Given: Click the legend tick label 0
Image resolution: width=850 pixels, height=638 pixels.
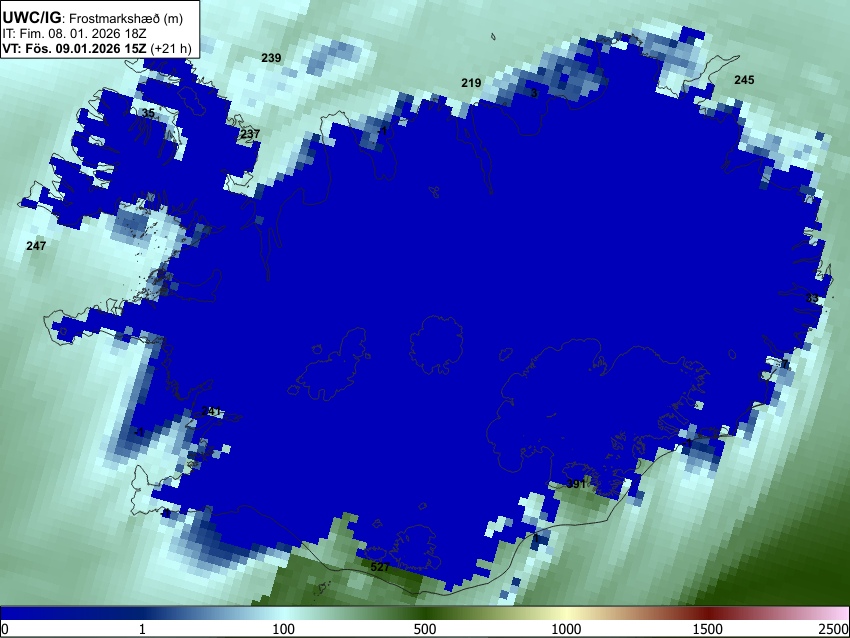Looking at the screenshot, I should point(5,629).
